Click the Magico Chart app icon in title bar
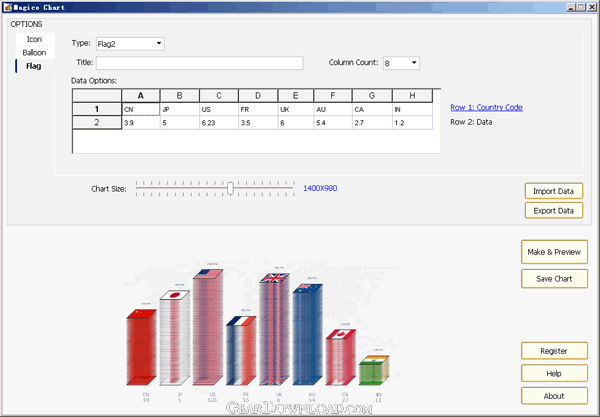600x417 pixels. click(8, 7)
